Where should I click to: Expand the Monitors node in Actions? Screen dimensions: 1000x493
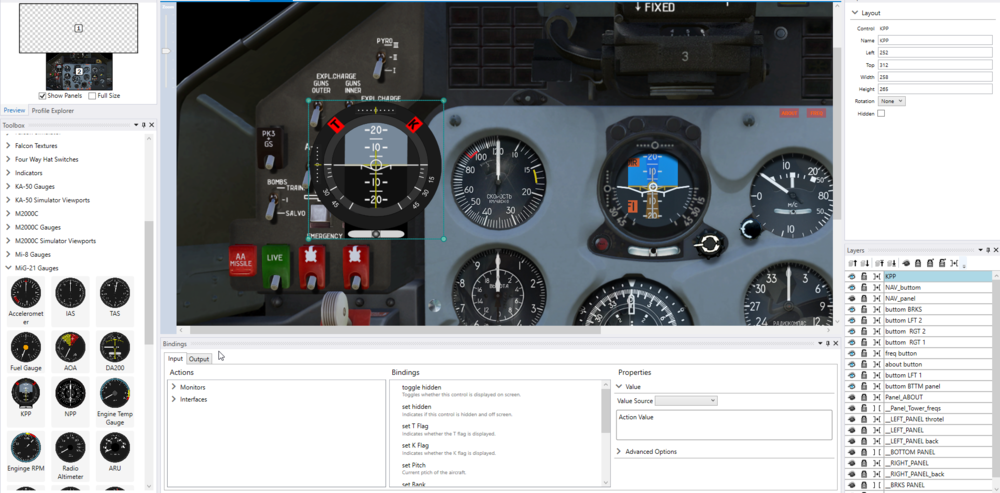173,387
